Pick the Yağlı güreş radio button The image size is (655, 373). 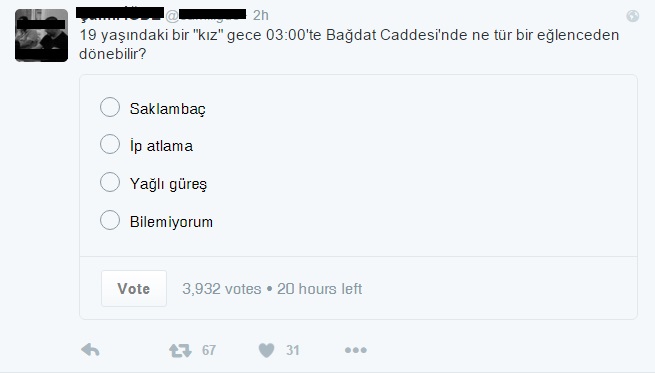tap(110, 182)
